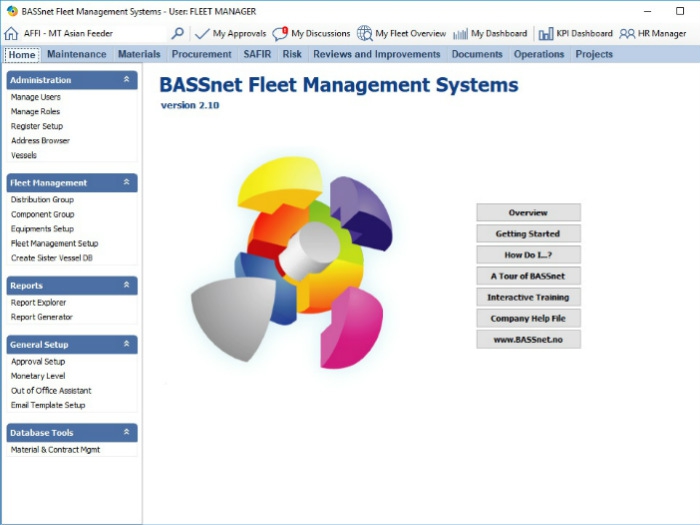This screenshot has height=525, width=700.
Task: Open Reviews and Improvements tab
Action: [x=377, y=54]
